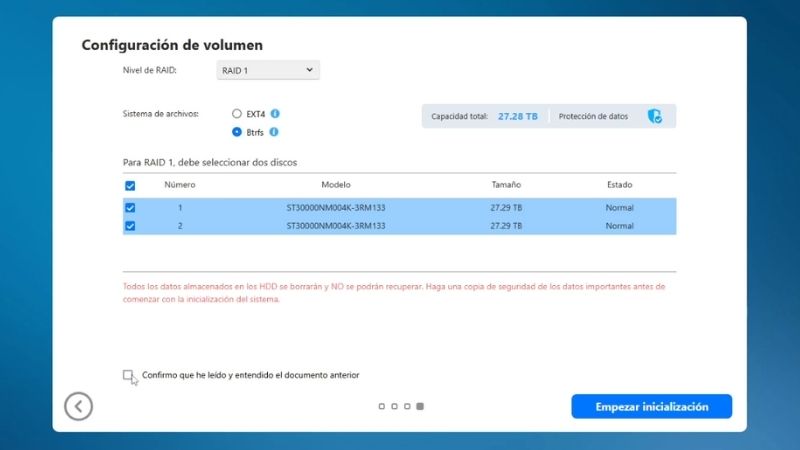Click the Nivel de RAID label
Viewport: 800px width, 450px height.
149,70
